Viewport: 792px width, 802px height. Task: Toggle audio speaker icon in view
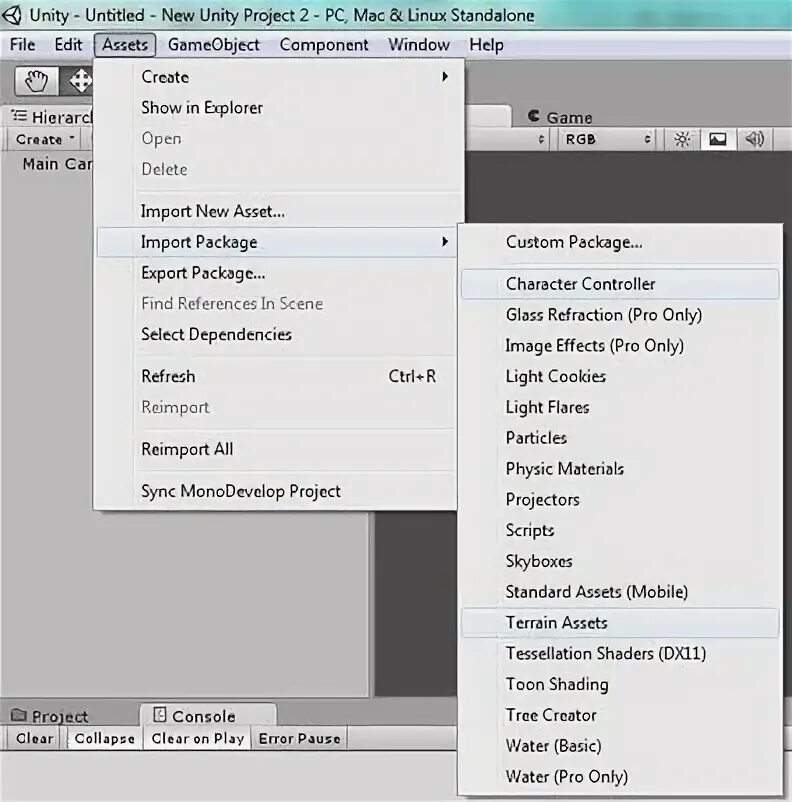pos(755,139)
